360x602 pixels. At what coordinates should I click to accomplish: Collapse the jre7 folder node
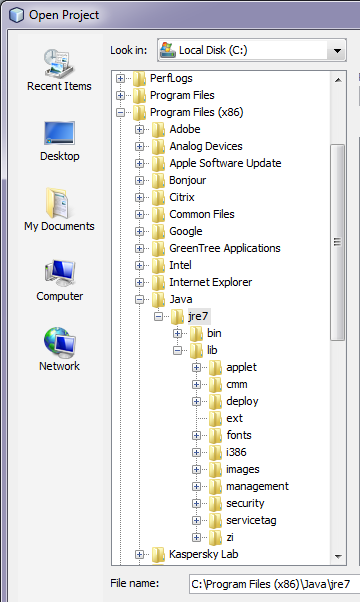coord(158,317)
